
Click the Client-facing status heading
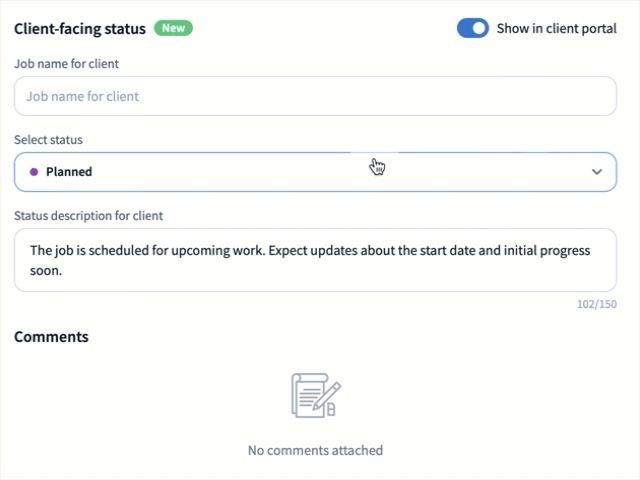80,28
